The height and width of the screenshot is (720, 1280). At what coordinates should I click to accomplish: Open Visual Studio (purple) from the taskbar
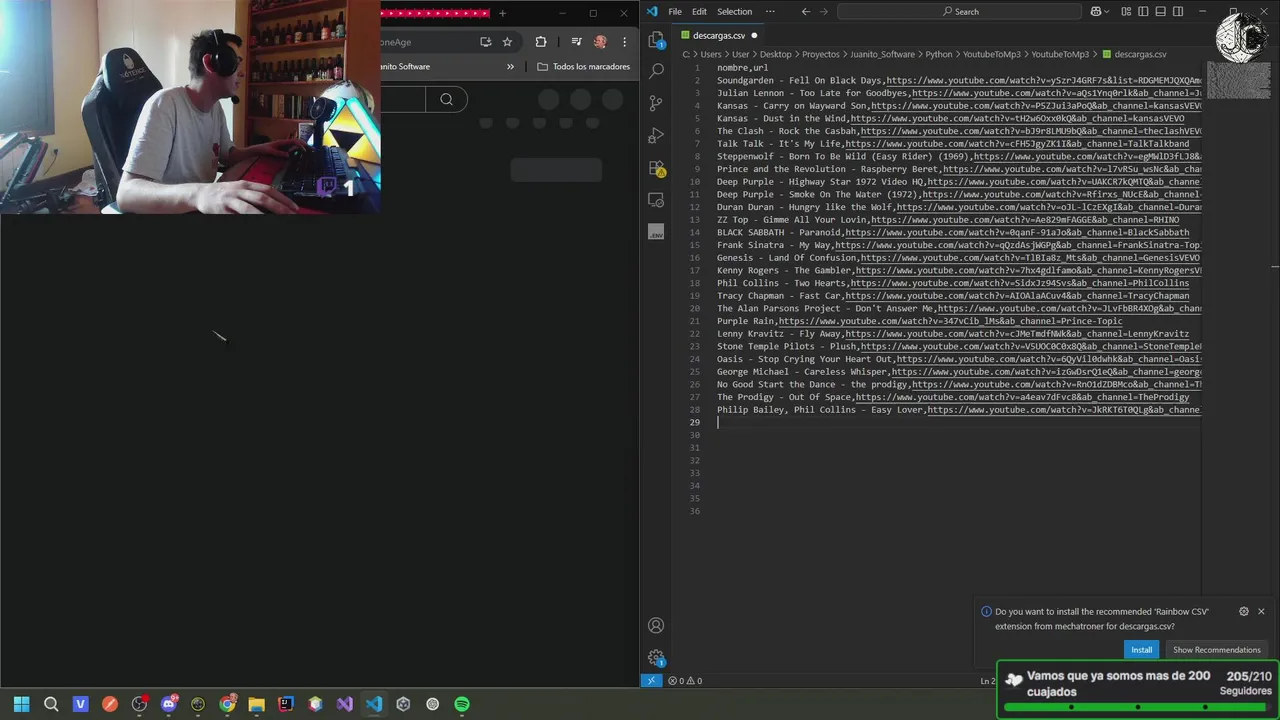344,704
